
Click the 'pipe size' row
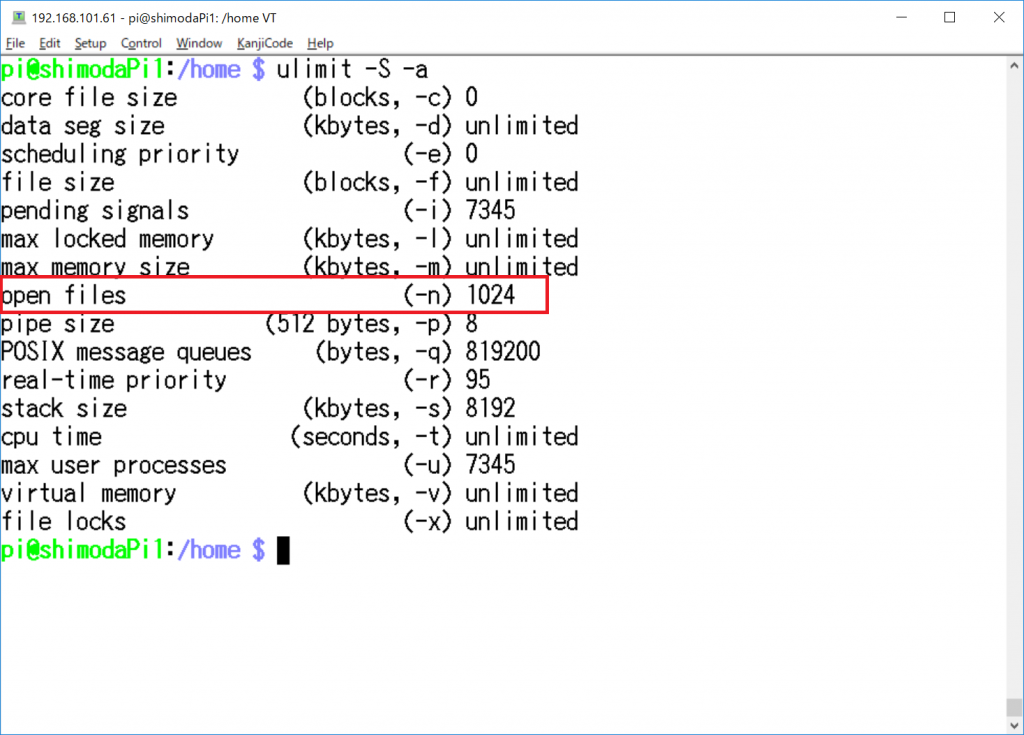click(x=239, y=324)
